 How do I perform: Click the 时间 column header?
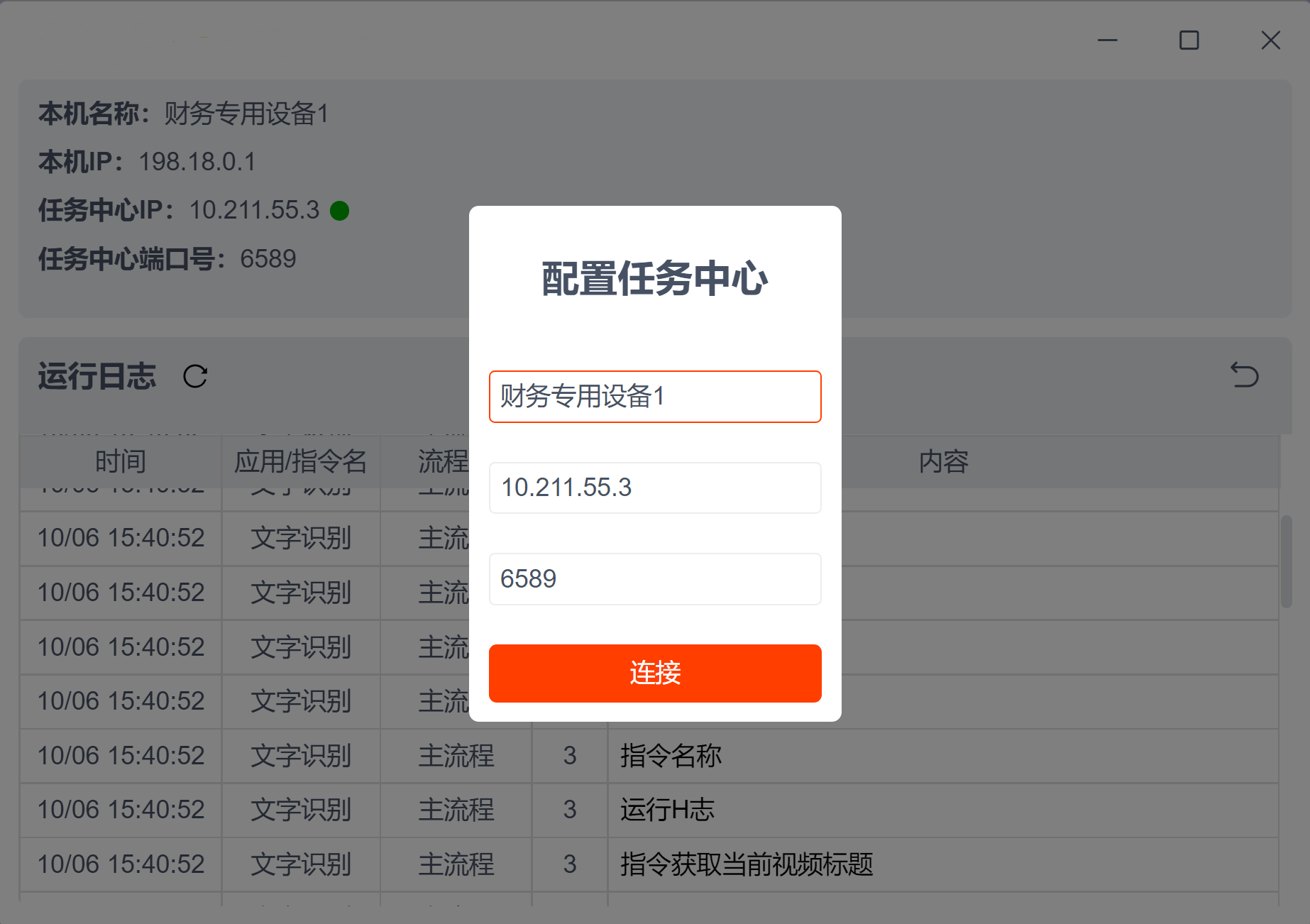[121, 462]
